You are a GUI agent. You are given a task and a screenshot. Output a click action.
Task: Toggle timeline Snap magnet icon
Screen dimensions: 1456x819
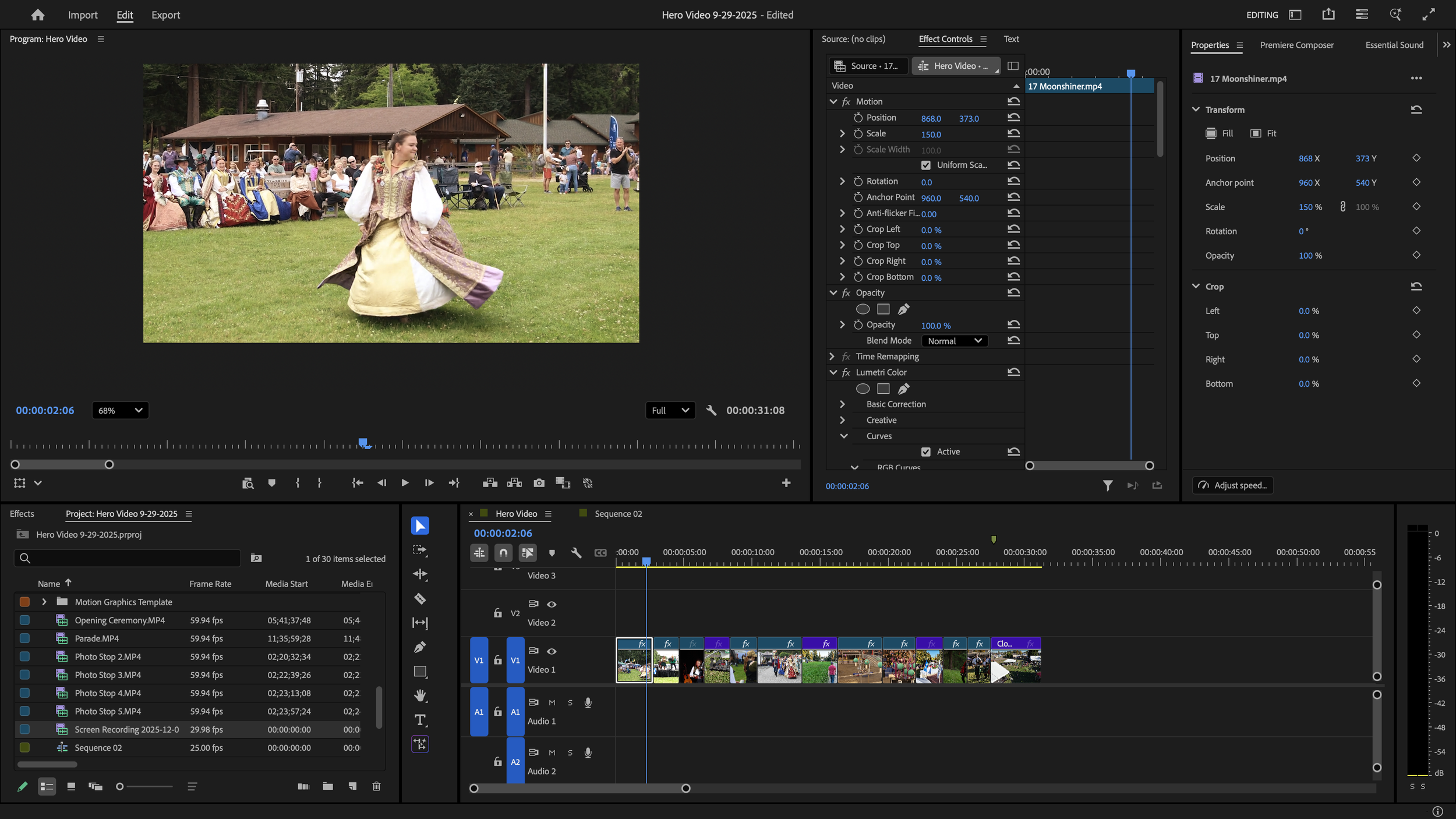pos(503,553)
